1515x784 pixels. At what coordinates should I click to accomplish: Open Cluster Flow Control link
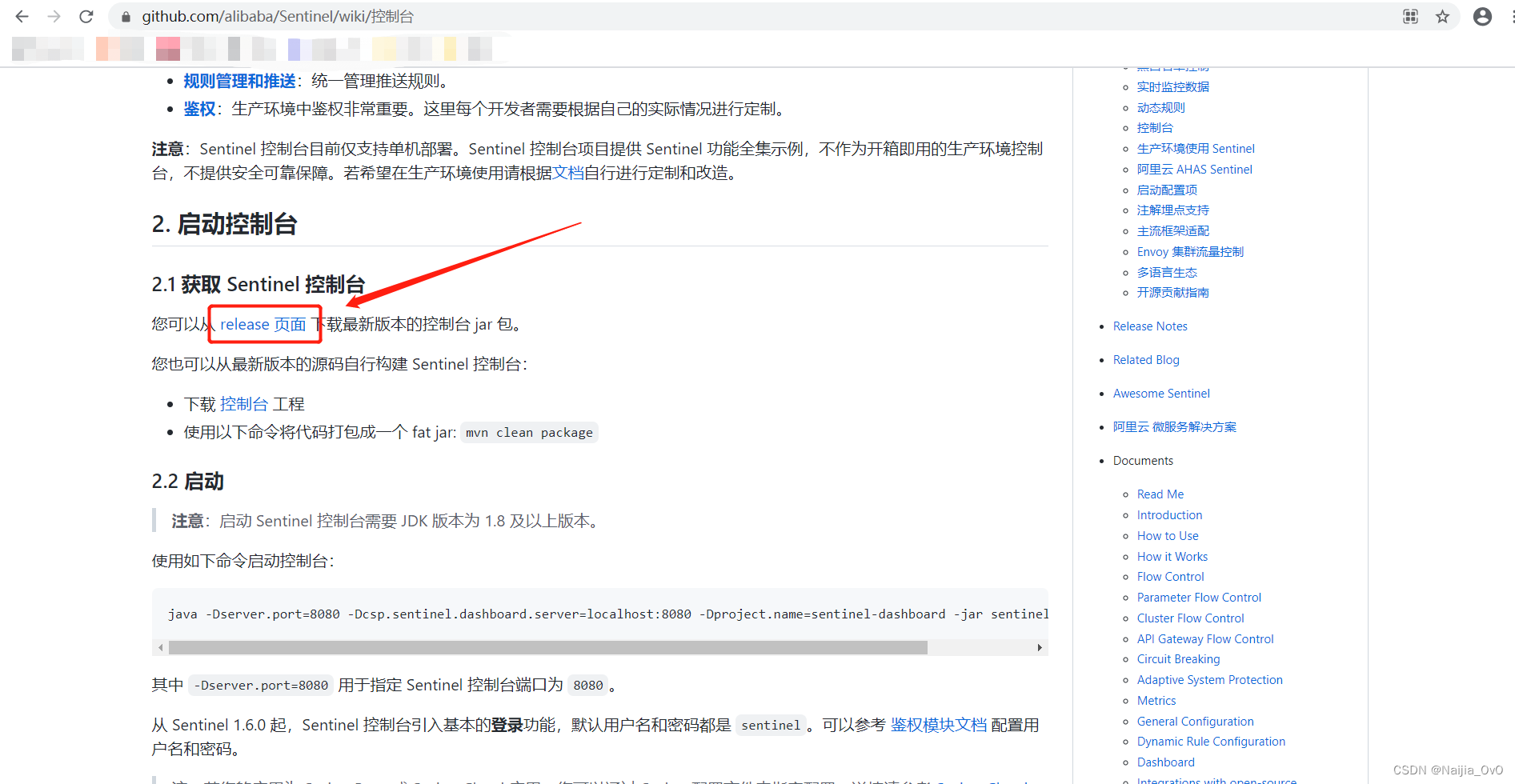[1191, 618]
